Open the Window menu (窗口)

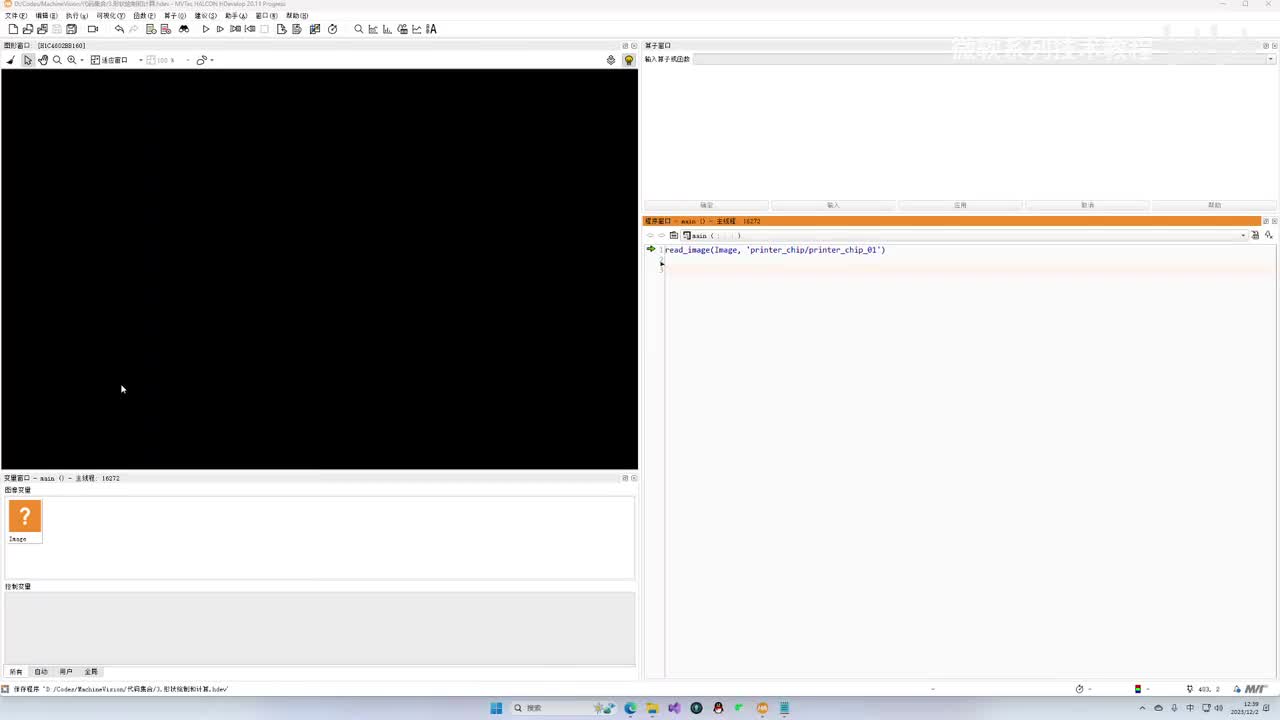(x=267, y=16)
